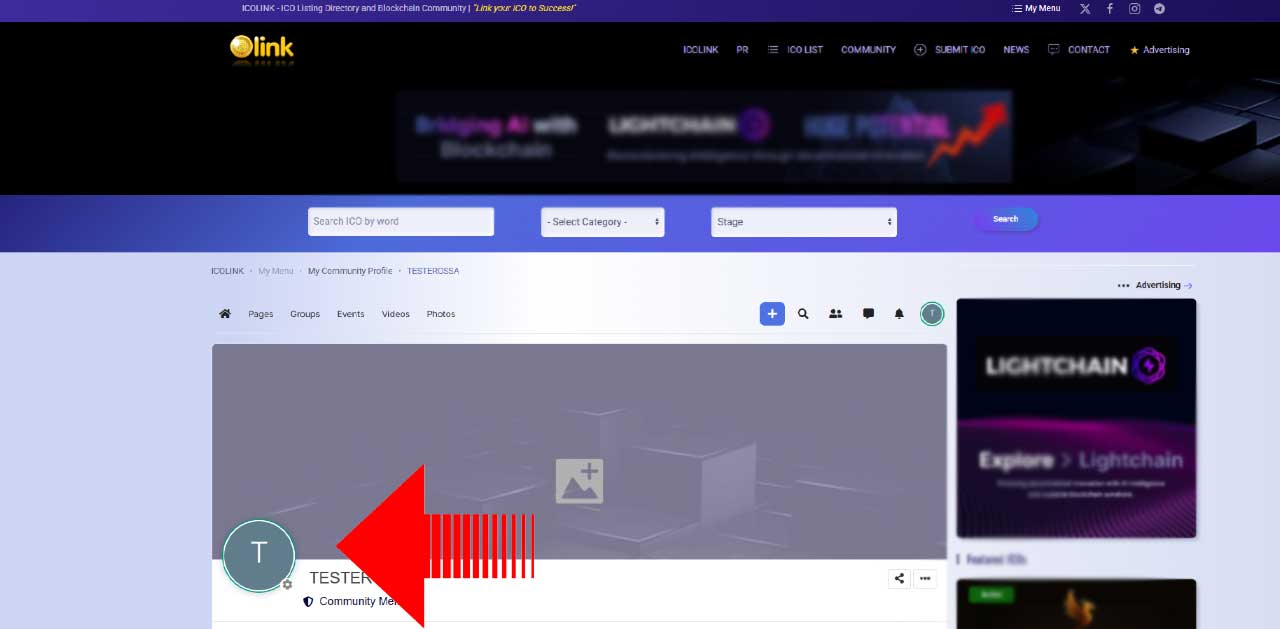Screen dimensions: 1280x629
Task: Click the Search button
Action: [1006, 219]
